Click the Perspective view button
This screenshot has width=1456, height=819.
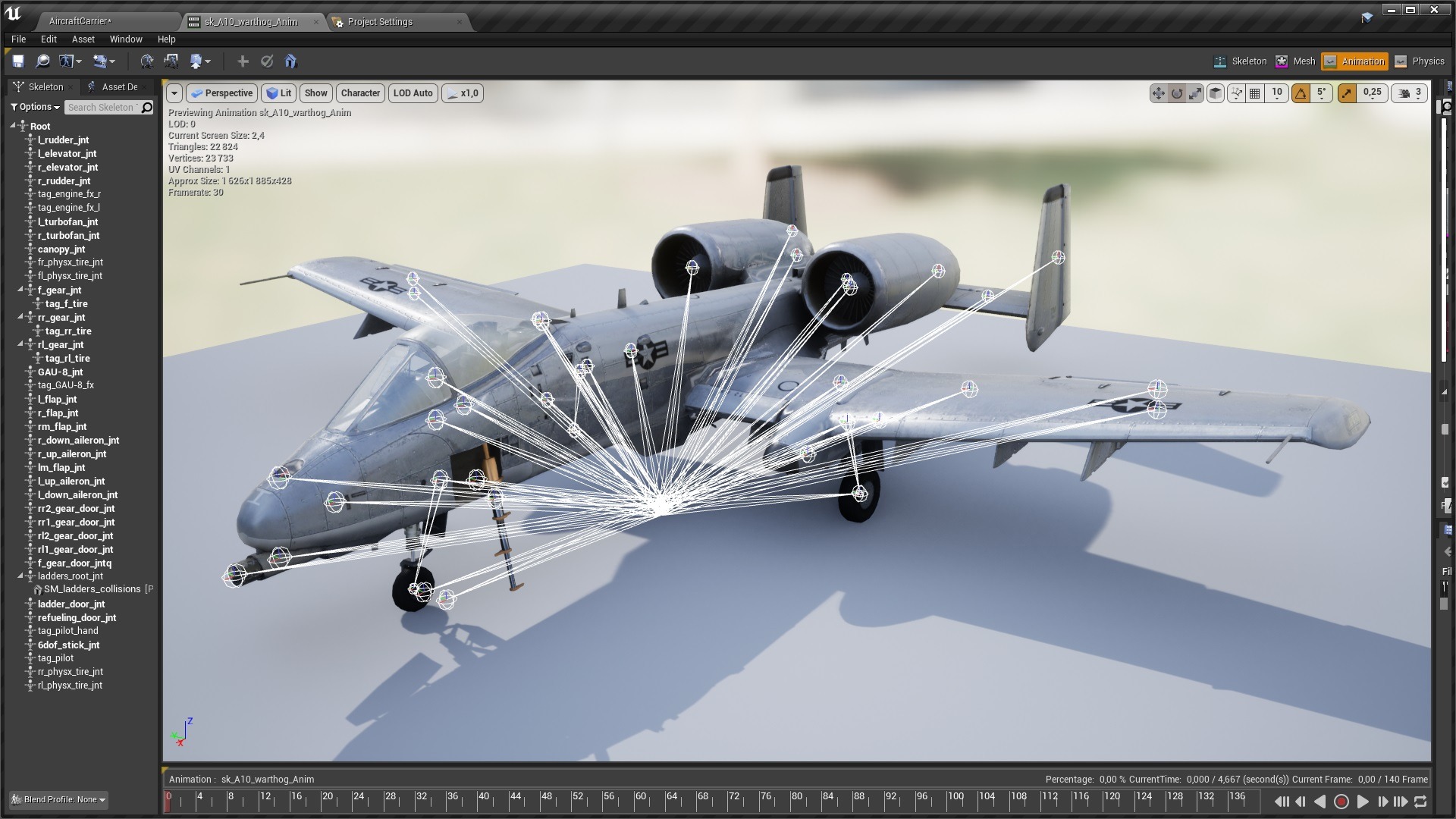pos(221,93)
